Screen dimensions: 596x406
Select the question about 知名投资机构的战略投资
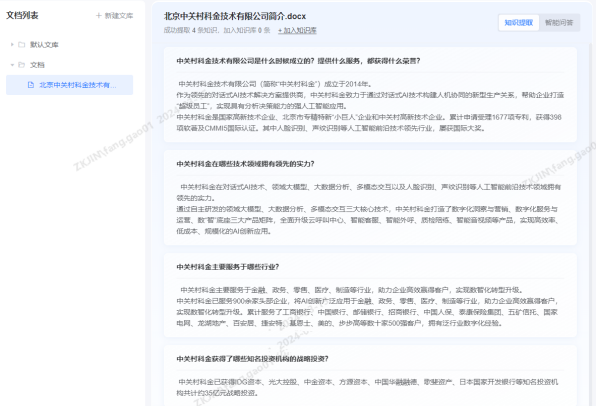pos(252,359)
